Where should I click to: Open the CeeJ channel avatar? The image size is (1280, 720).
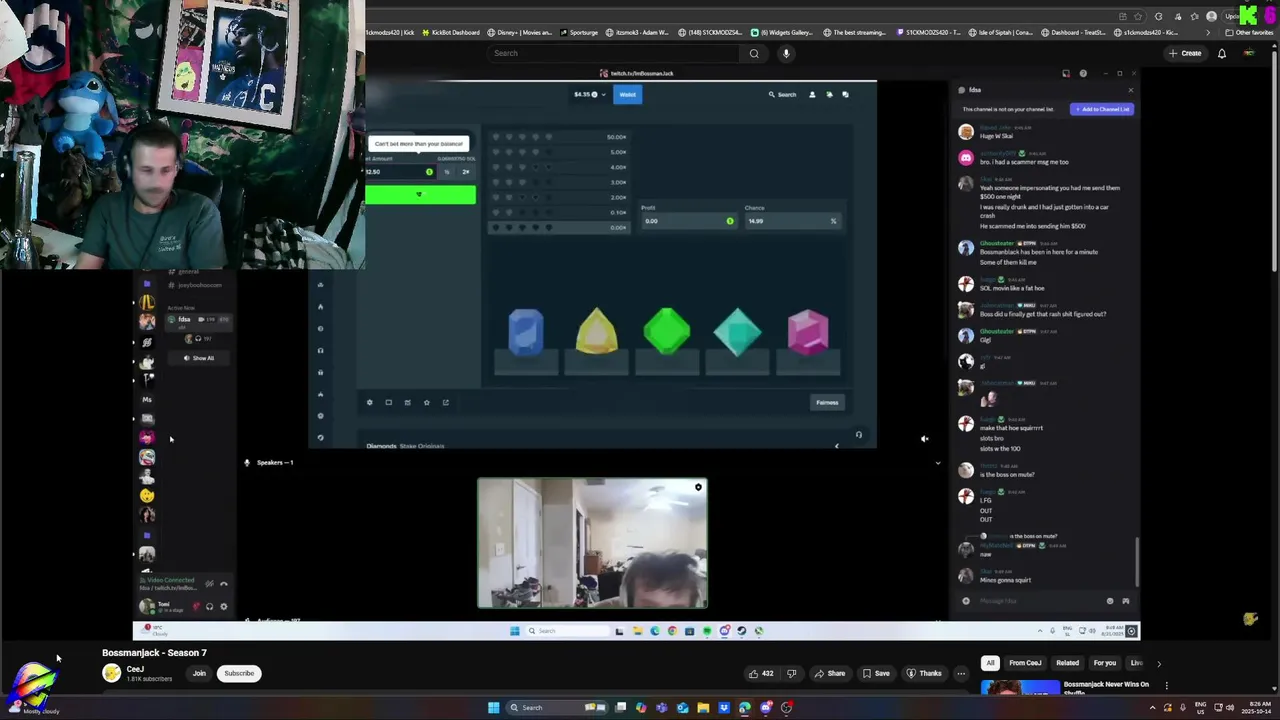point(112,673)
